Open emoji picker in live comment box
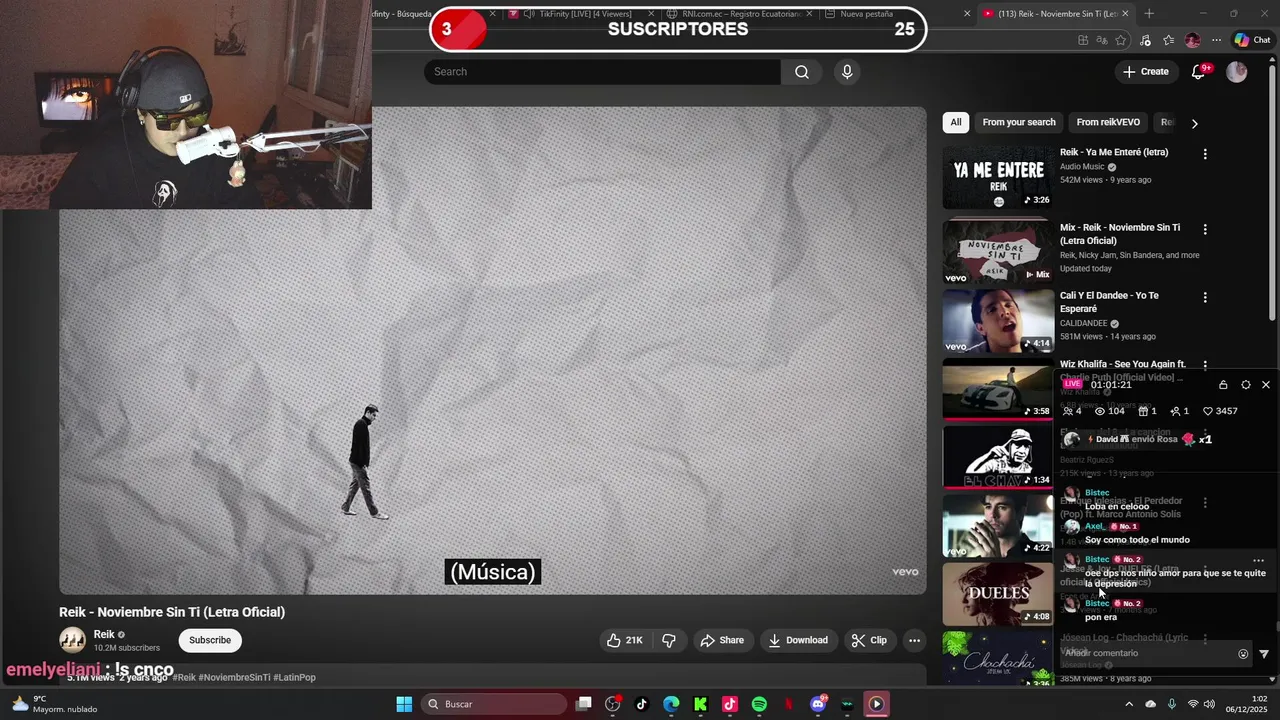Image resolution: width=1280 pixels, height=720 pixels. tap(1243, 654)
